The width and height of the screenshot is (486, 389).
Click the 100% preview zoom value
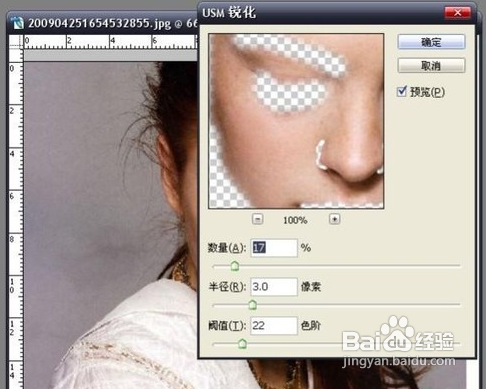(x=295, y=220)
